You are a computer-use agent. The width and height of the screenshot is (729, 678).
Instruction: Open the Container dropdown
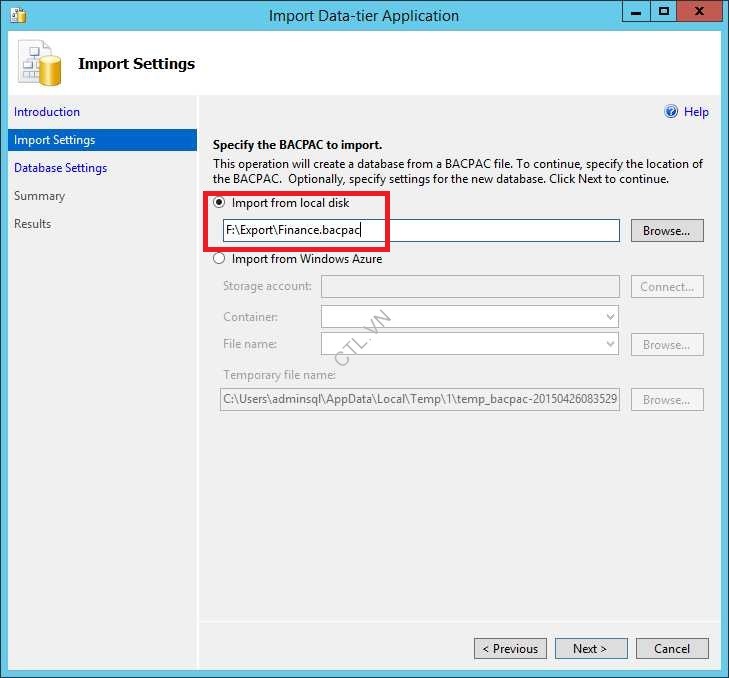[x=469, y=317]
